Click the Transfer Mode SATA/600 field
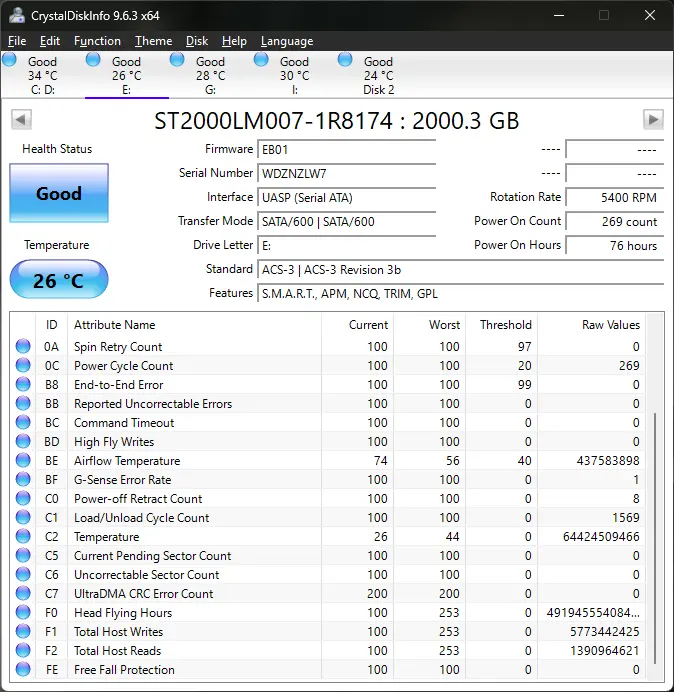This screenshot has width=674, height=692. click(x=346, y=222)
